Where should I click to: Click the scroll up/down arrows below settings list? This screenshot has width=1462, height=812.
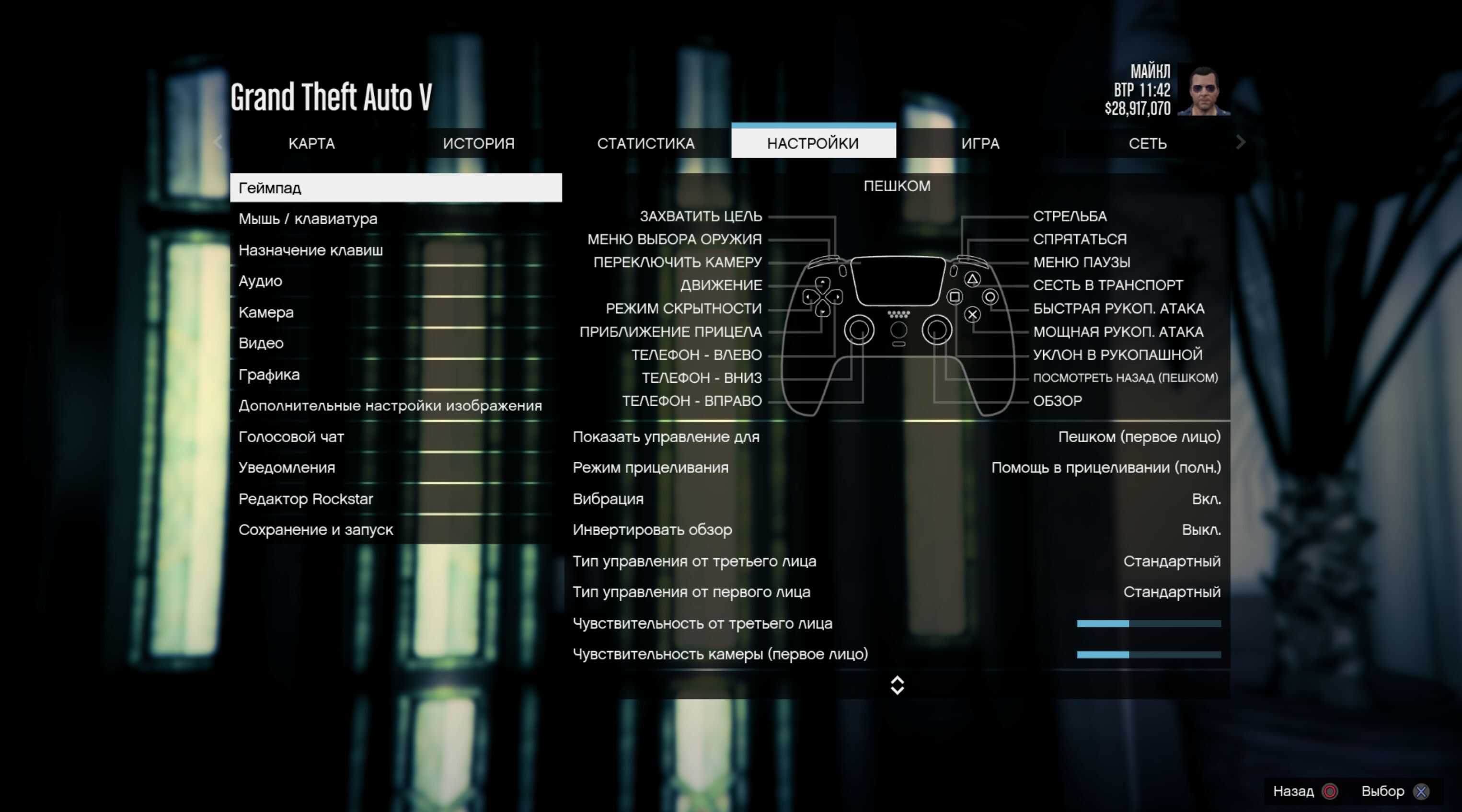pos(898,685)
